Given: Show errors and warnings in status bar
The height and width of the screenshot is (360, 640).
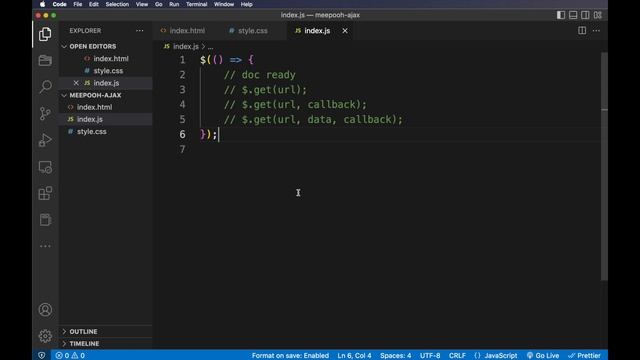Looking at the screenshot, I should pyautogui.click(x=70, y=356).
